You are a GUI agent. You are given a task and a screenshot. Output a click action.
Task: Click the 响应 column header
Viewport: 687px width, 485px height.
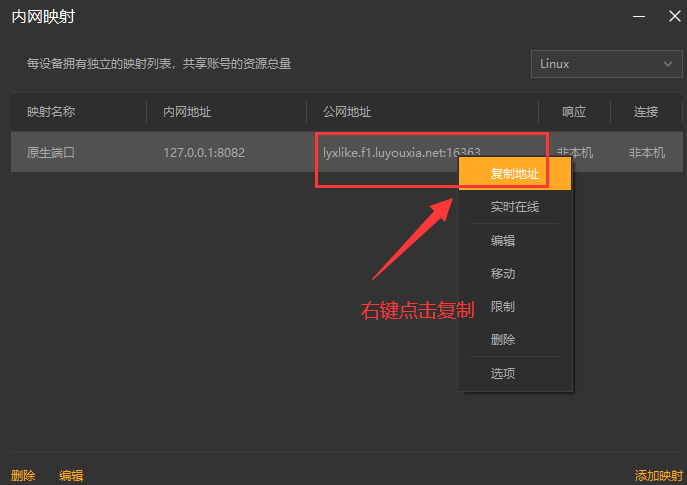pos(574,112)
